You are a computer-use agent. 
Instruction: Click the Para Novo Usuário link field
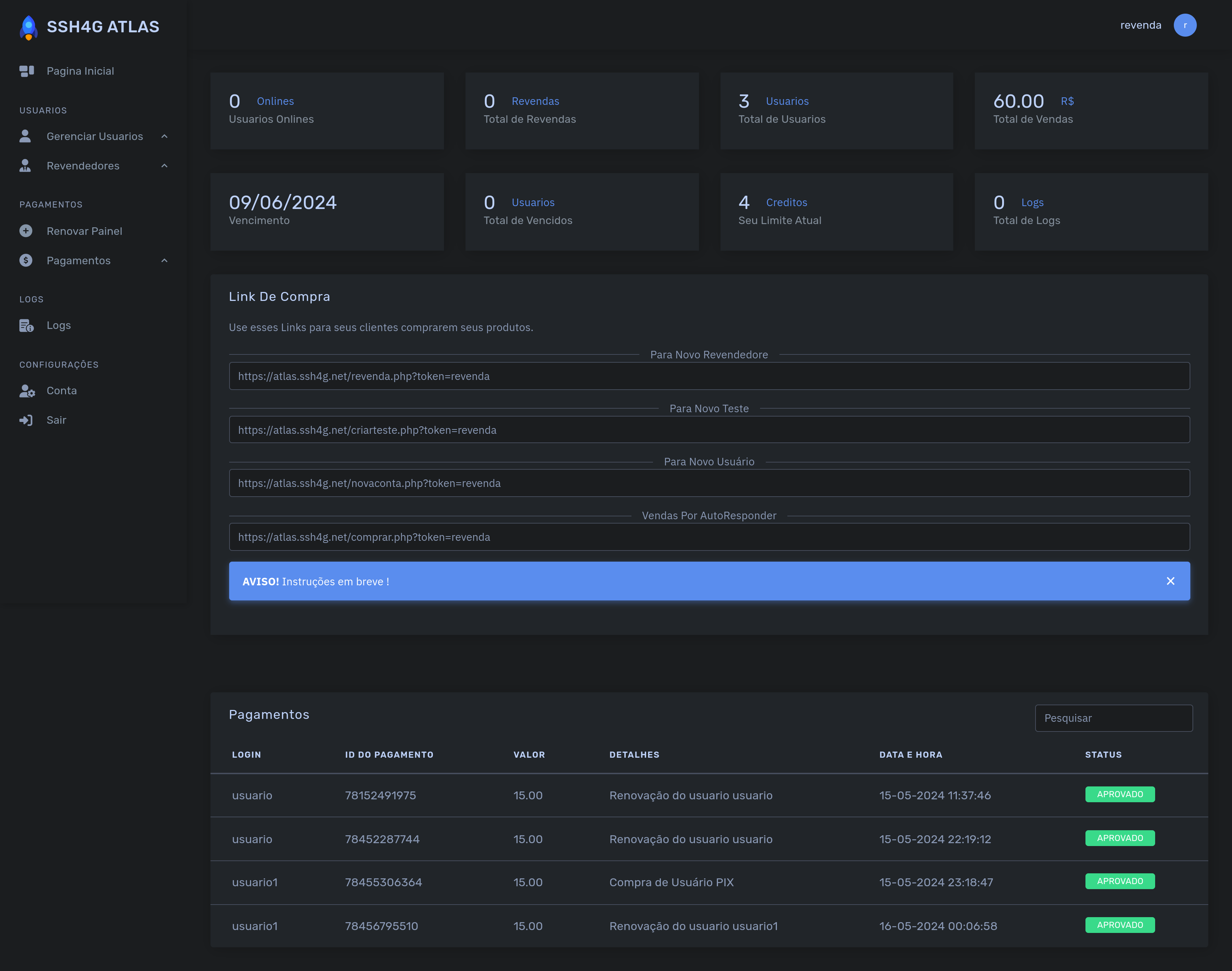pyautogui.click(x=709, y=483)
